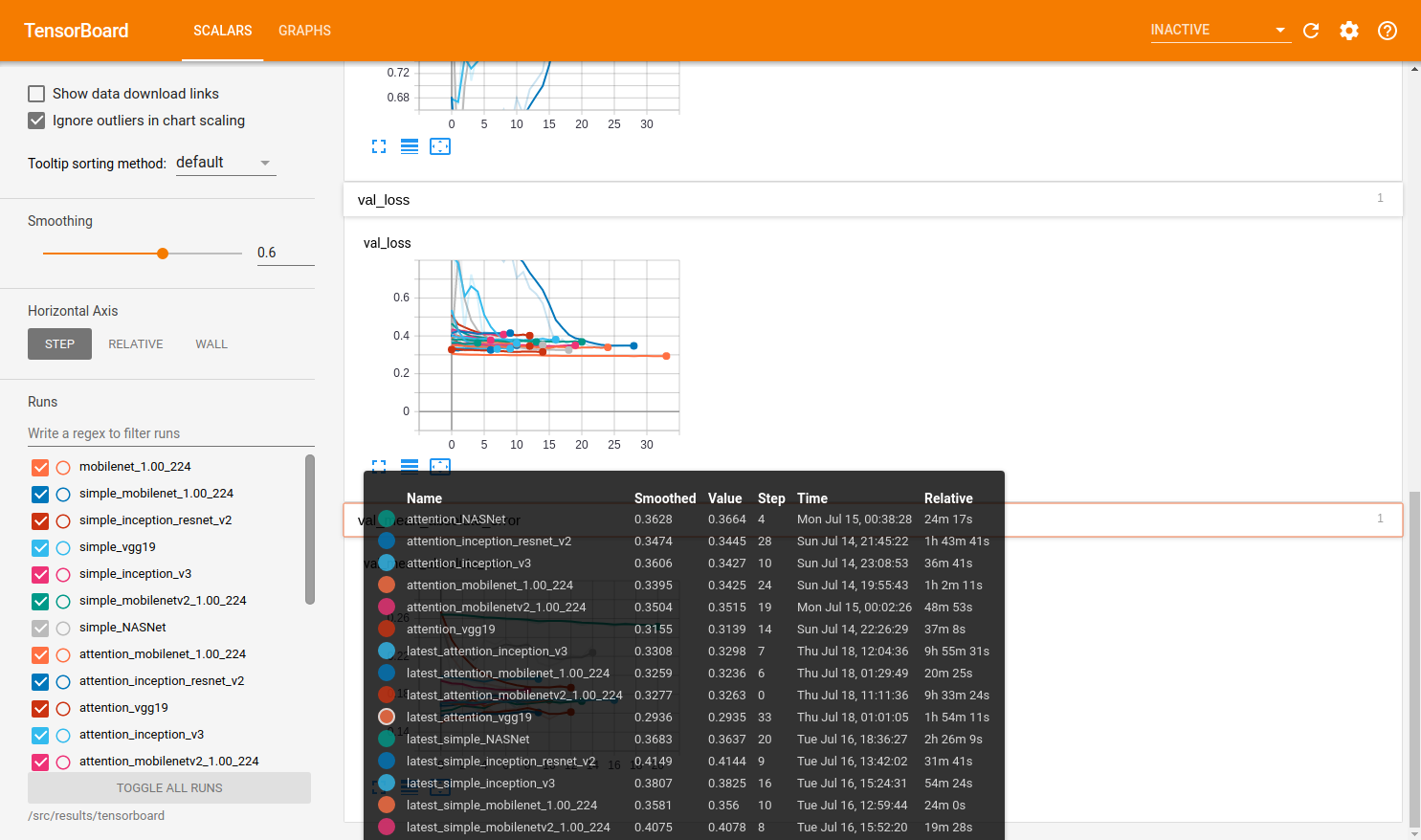Uncheck the simple_mobilenet_1.00_224 run checkbox
This screenshot has width=1421, height=840.
coord(40,495)
